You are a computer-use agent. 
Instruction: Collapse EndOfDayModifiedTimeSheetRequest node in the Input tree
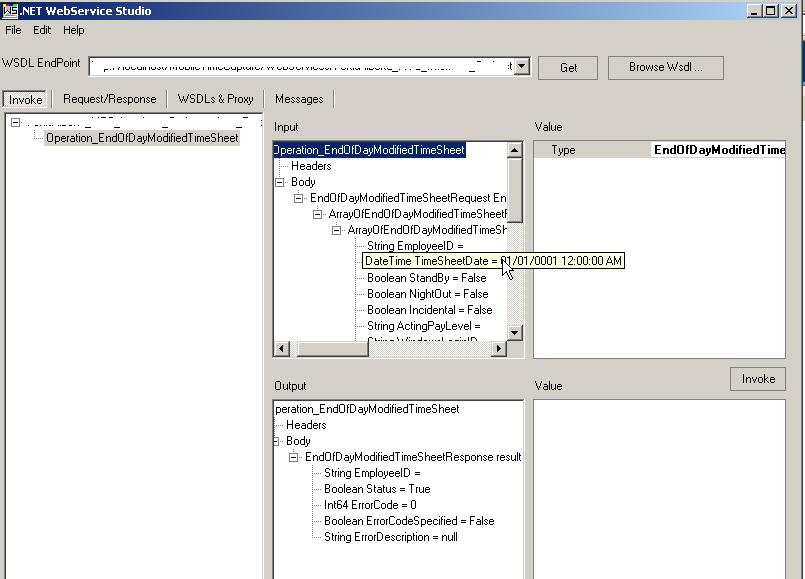click(298, 198)
